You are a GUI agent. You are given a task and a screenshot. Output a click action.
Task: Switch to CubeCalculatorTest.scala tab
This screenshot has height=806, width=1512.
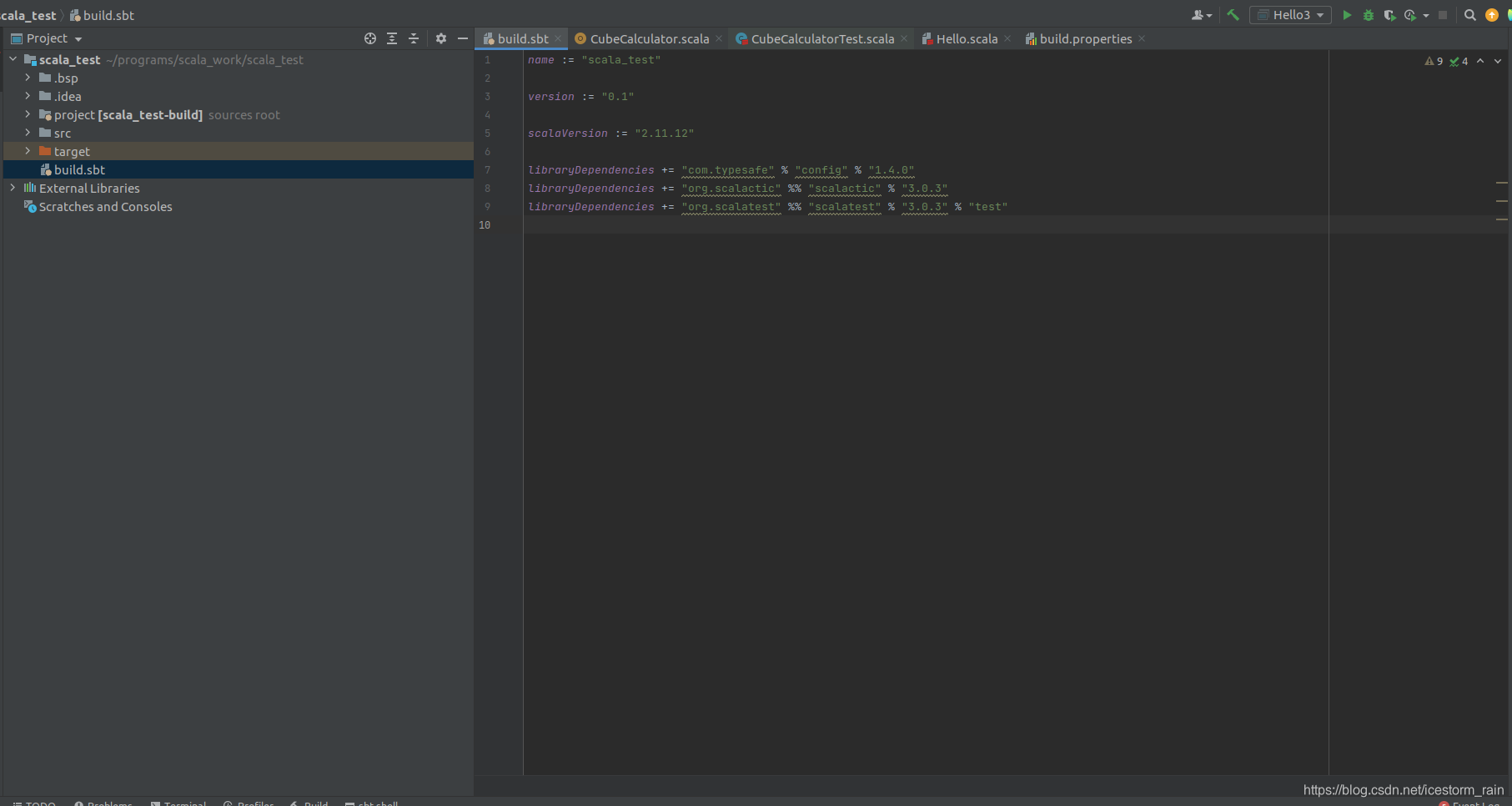[821, 39]
